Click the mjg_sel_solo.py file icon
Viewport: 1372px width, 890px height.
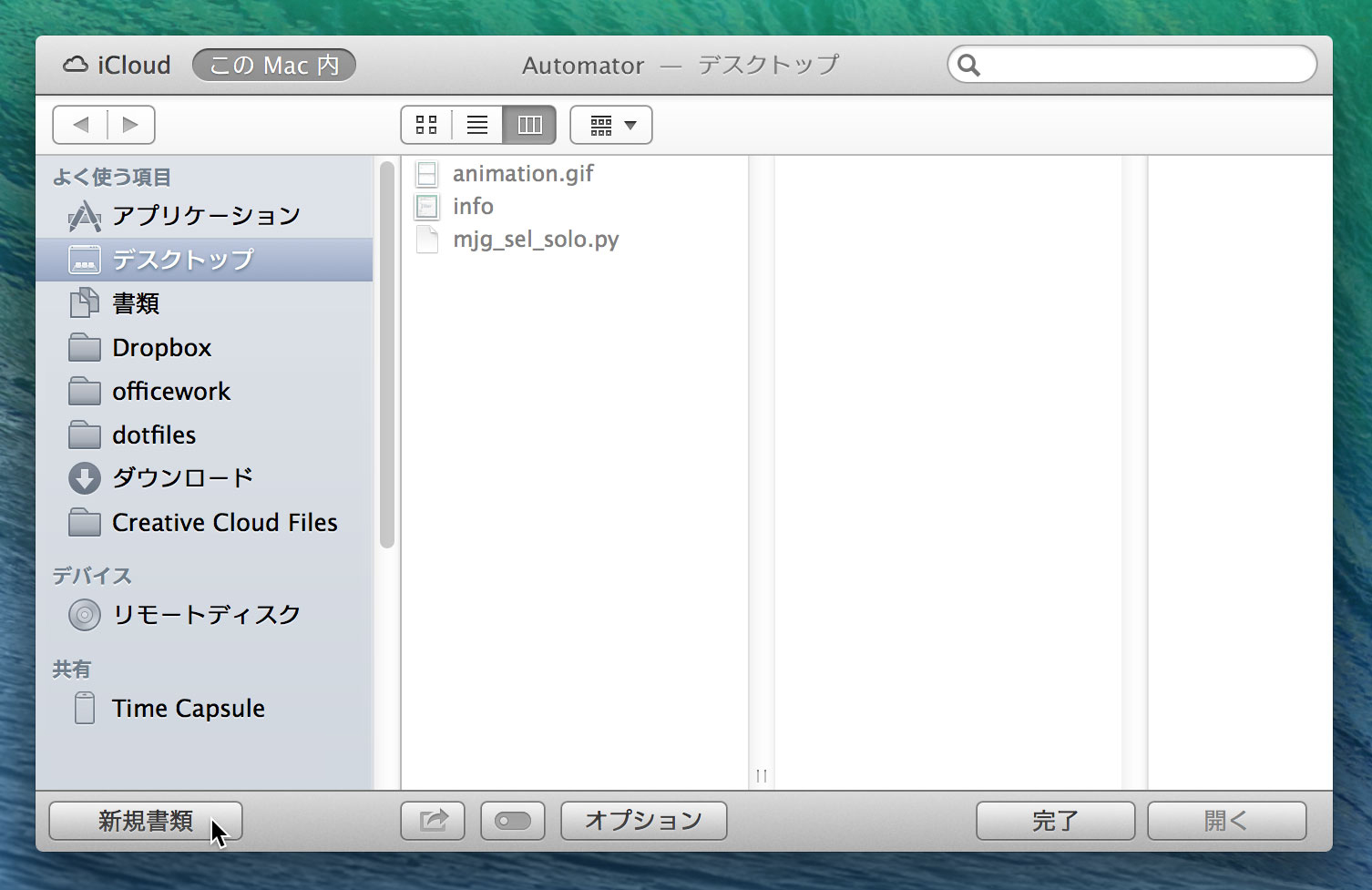(426, 239)
